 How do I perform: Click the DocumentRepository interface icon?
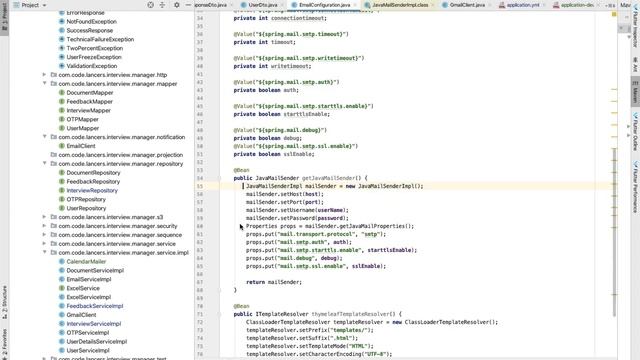click(62, 173)
